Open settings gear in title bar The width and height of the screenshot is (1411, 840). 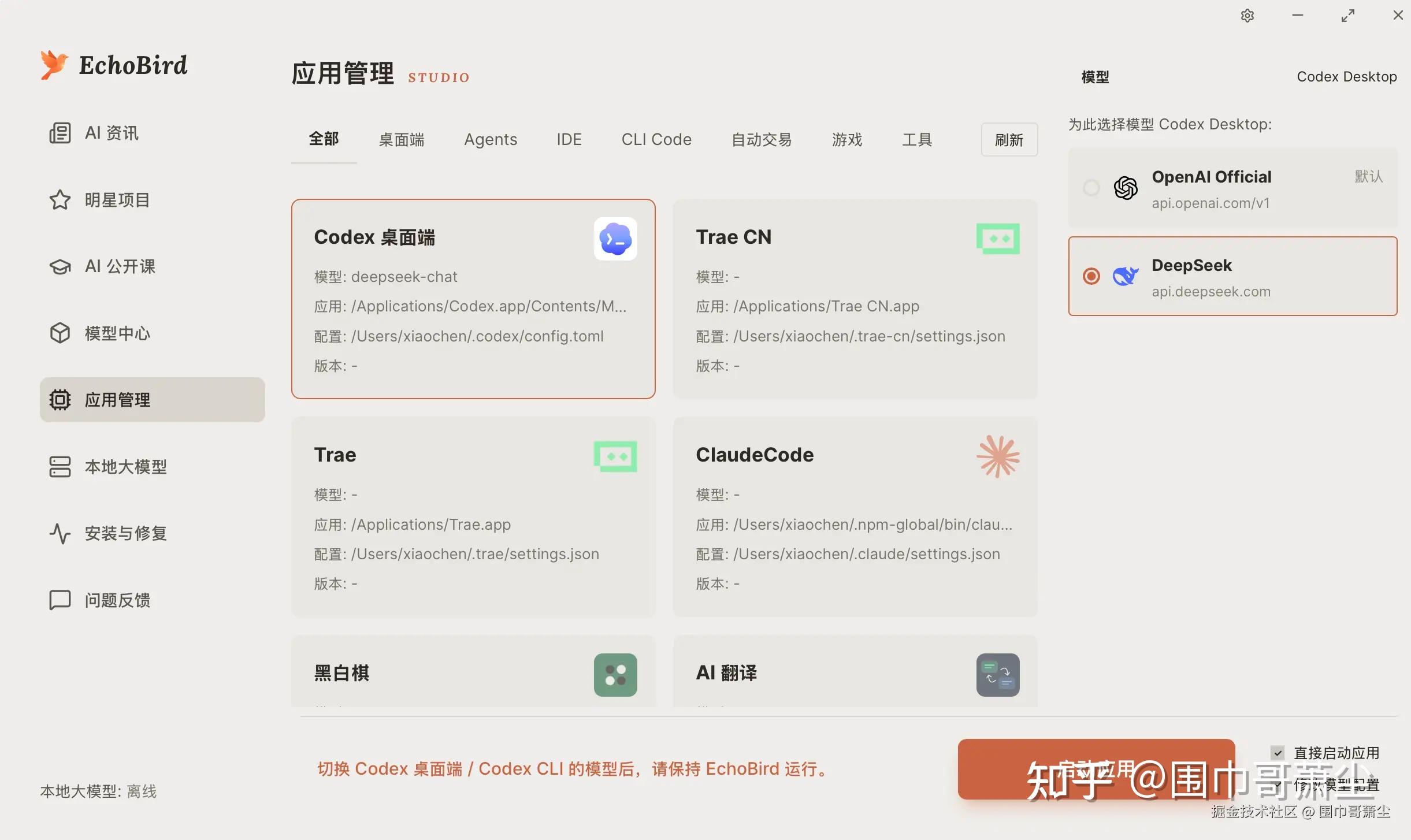click(x=1247, y=16)
